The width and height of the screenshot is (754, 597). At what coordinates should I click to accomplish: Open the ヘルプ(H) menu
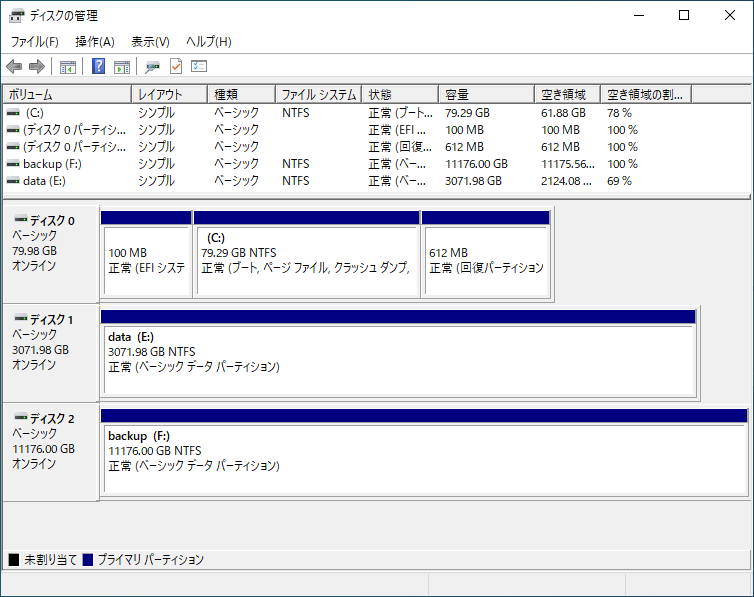click(x=209, y=42)
